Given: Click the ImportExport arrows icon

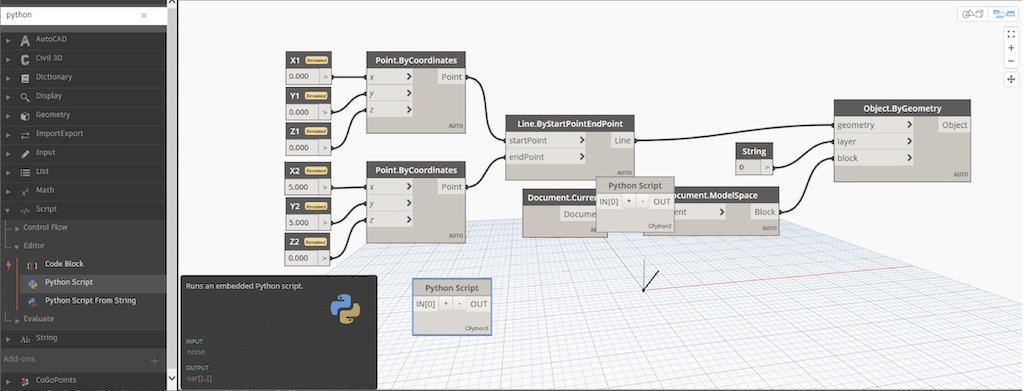Looking at the screenshot, I should coord(25,135).
